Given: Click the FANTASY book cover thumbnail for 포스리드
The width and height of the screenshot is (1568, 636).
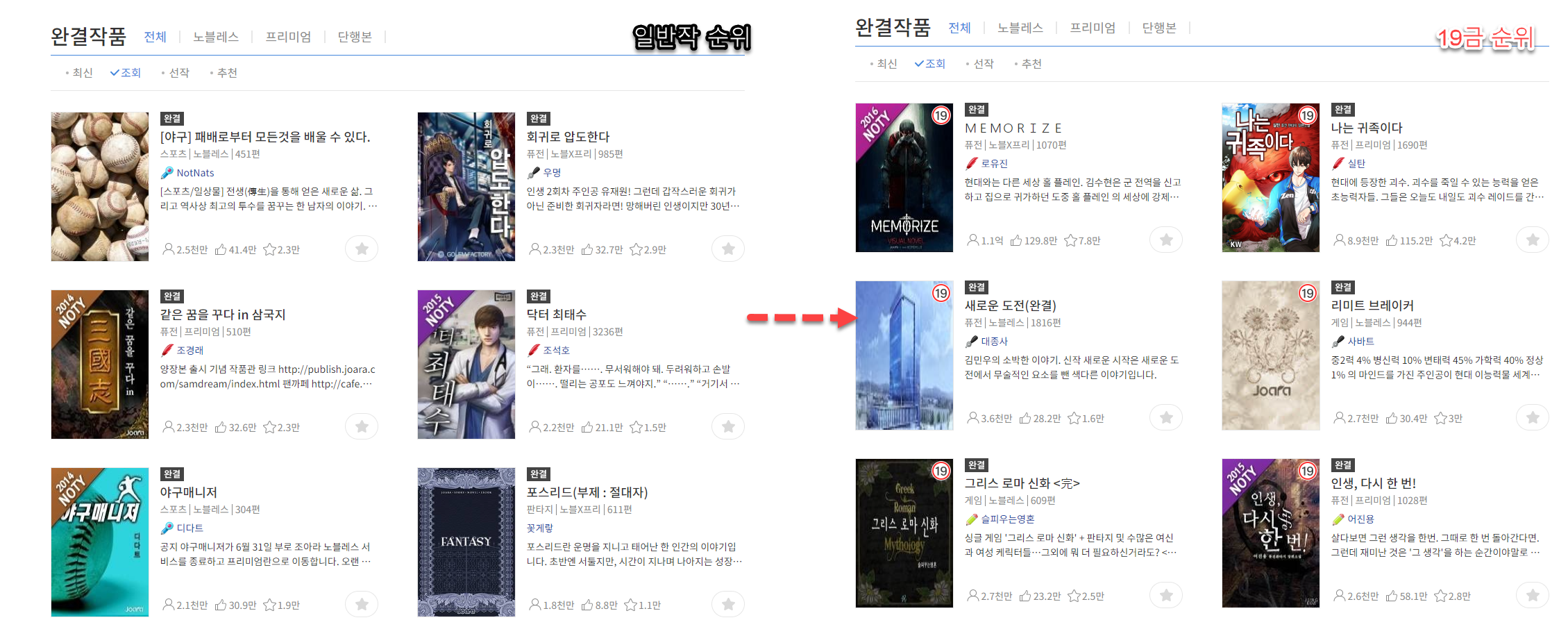Looking at the screenshot, I should 466,542.
